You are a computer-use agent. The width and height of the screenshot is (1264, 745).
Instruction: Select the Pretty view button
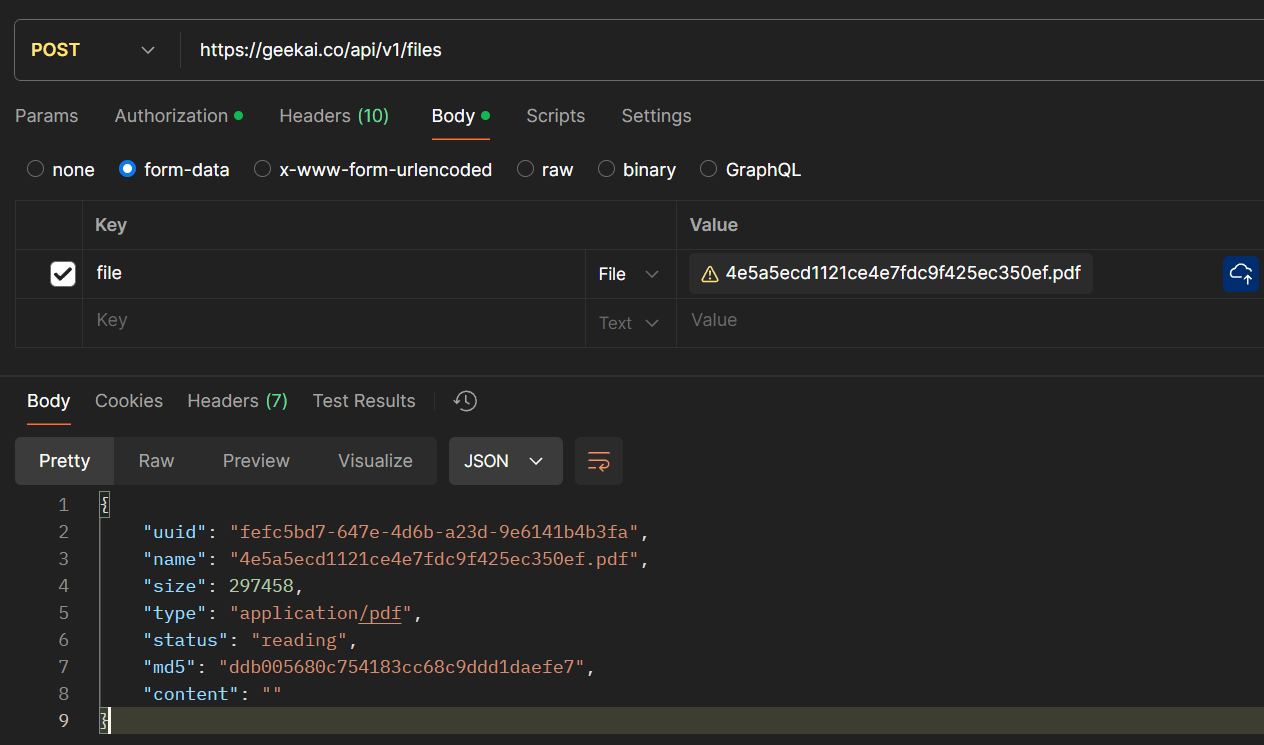65,461
